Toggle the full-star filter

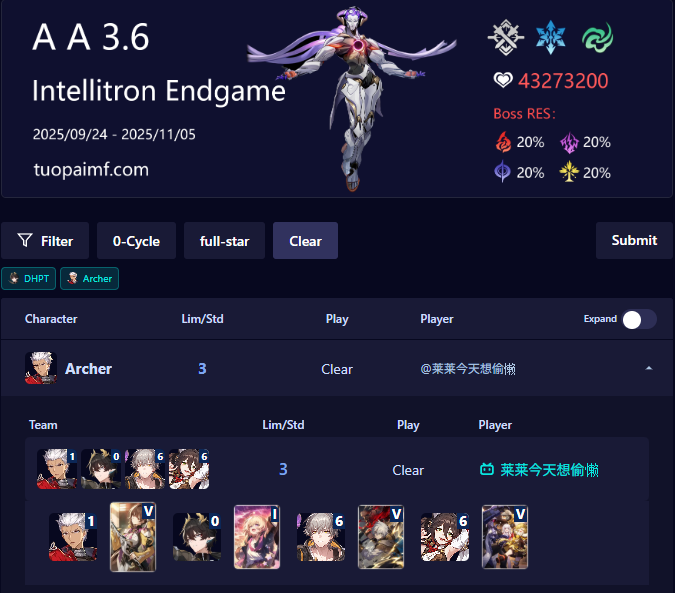click(224, 241)
